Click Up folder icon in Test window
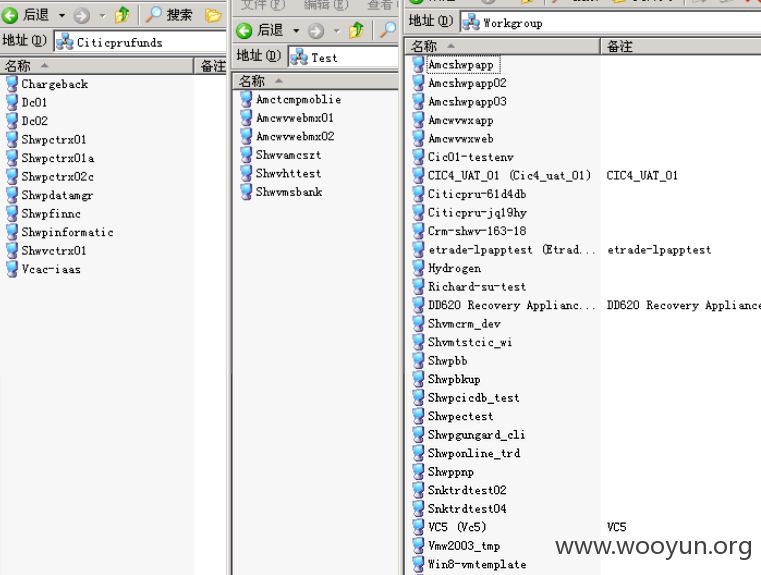This screenshot has width=761, height=575. 356,31
